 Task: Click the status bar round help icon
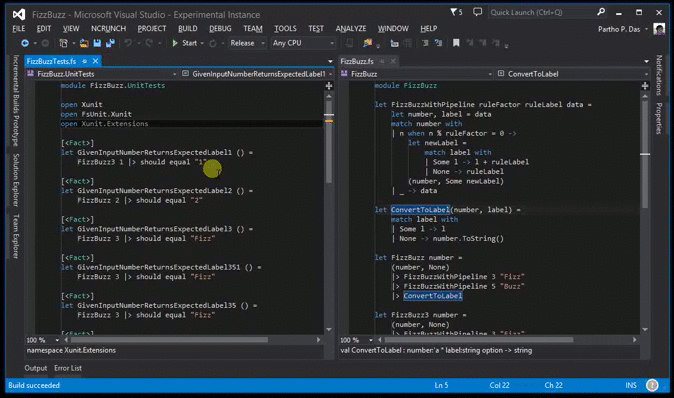click(x=652, y=385)
